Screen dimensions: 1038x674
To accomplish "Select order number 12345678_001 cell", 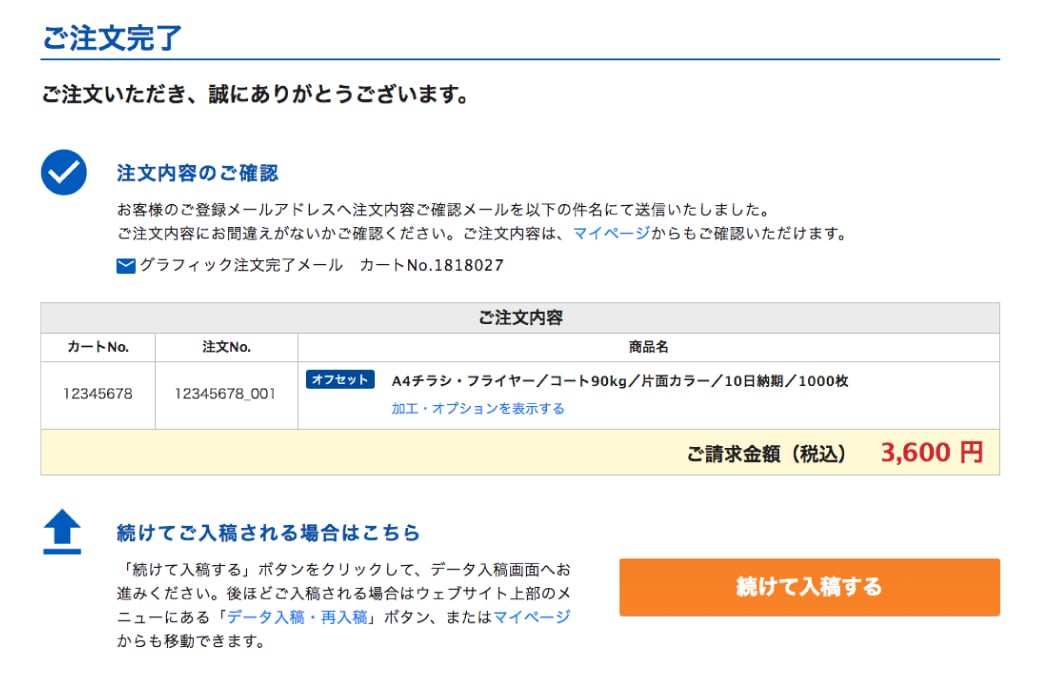I will coord(226,394).
